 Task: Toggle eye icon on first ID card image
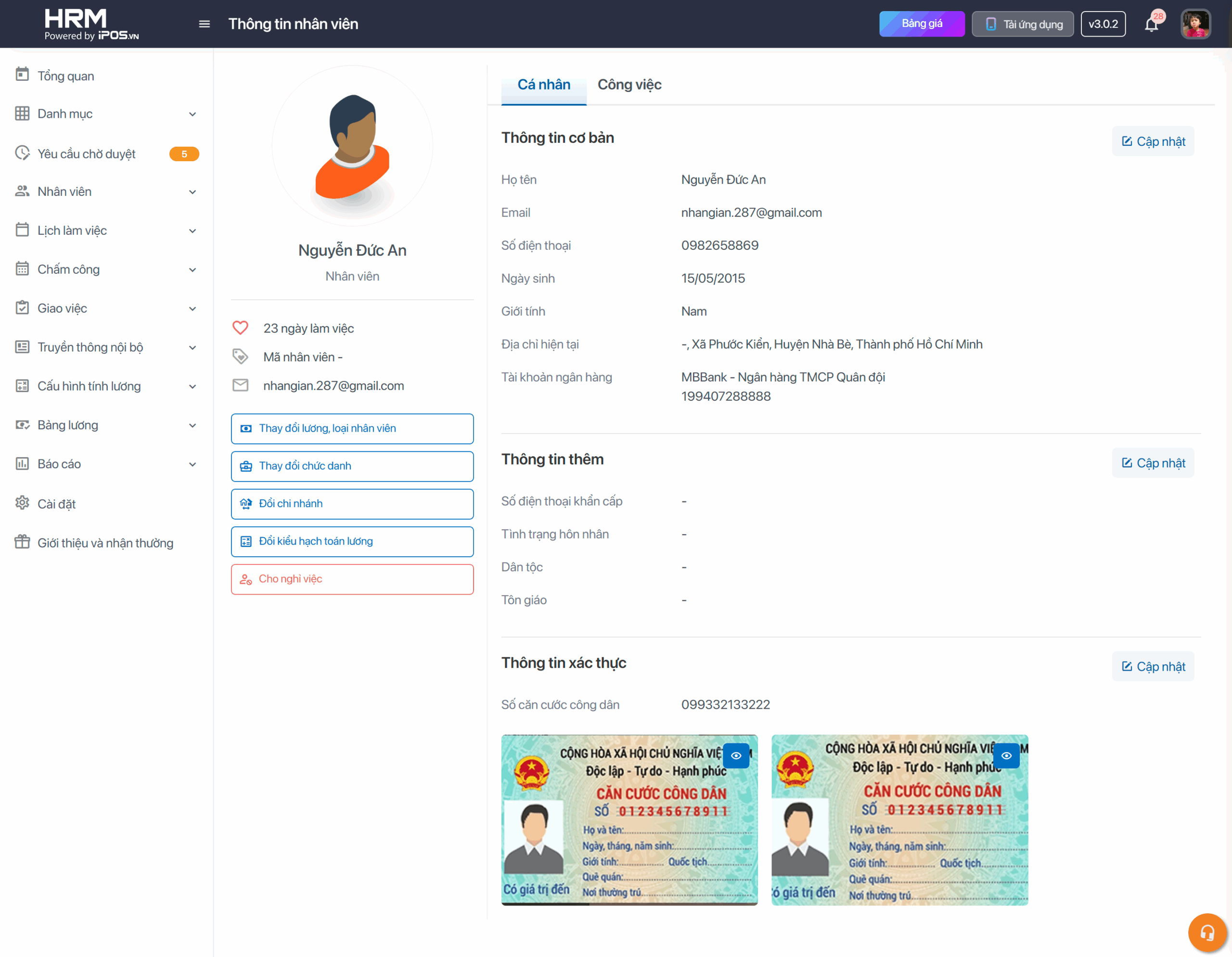pyautogui.click(x=735, y=756)
